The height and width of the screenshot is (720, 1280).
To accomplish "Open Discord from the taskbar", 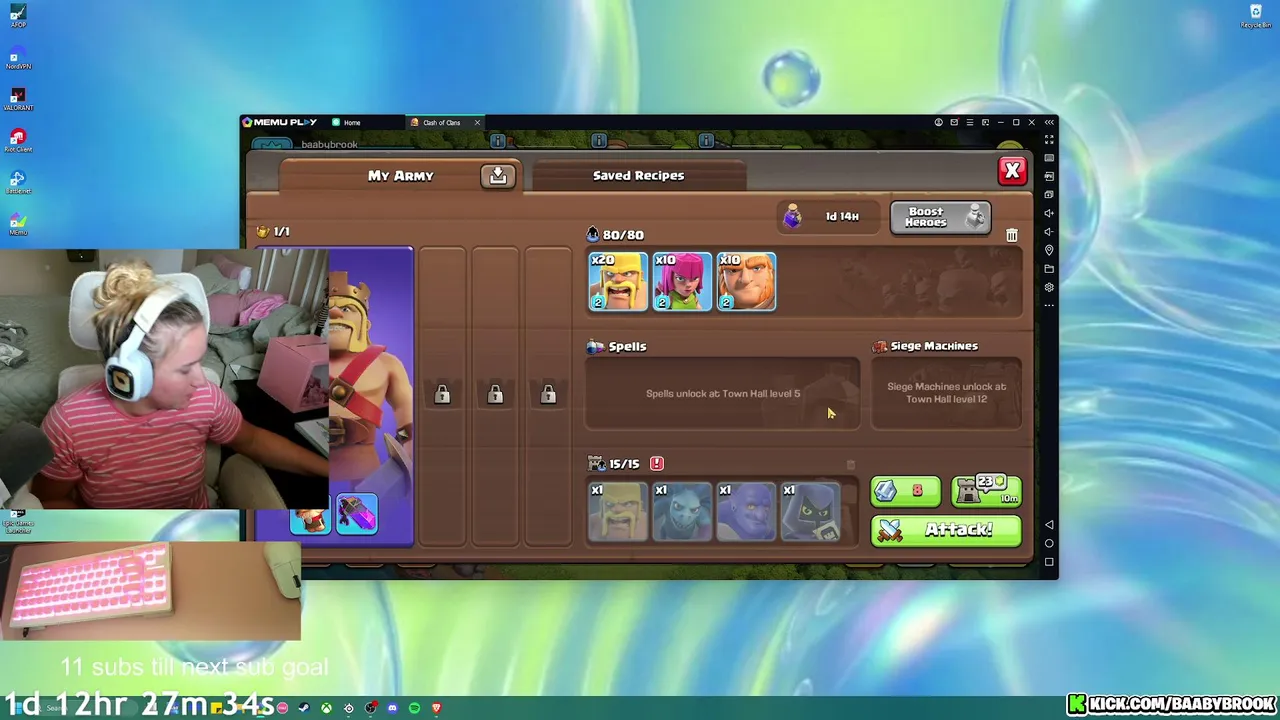I will (x=392, y=708).
